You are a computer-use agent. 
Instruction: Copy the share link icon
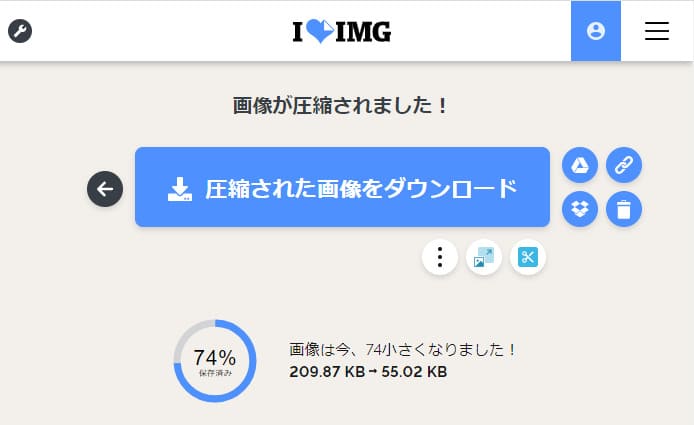click(x=624, y=165)
